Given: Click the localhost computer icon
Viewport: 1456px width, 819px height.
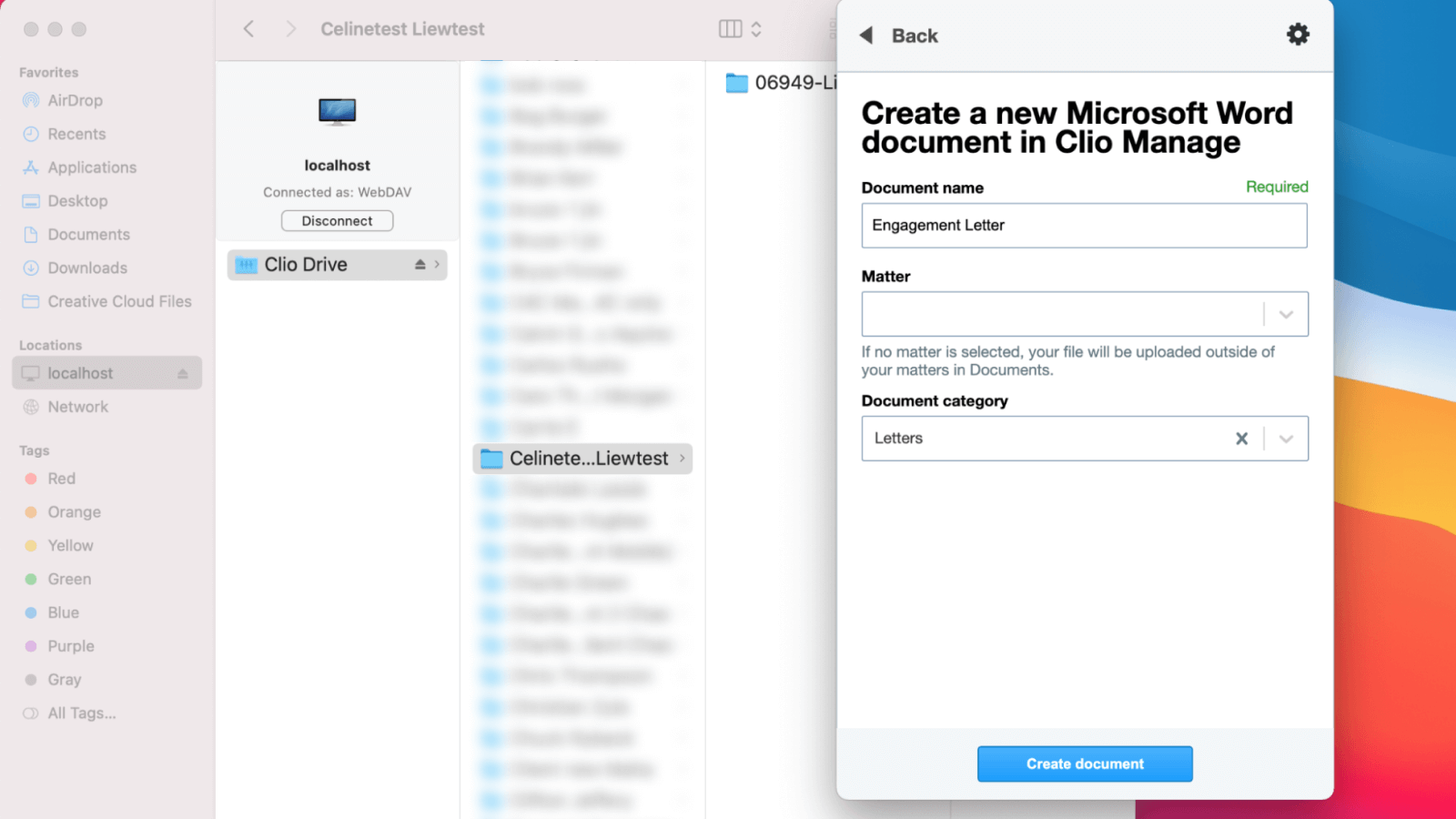Looking at the screenshot, I should (337, 113).
